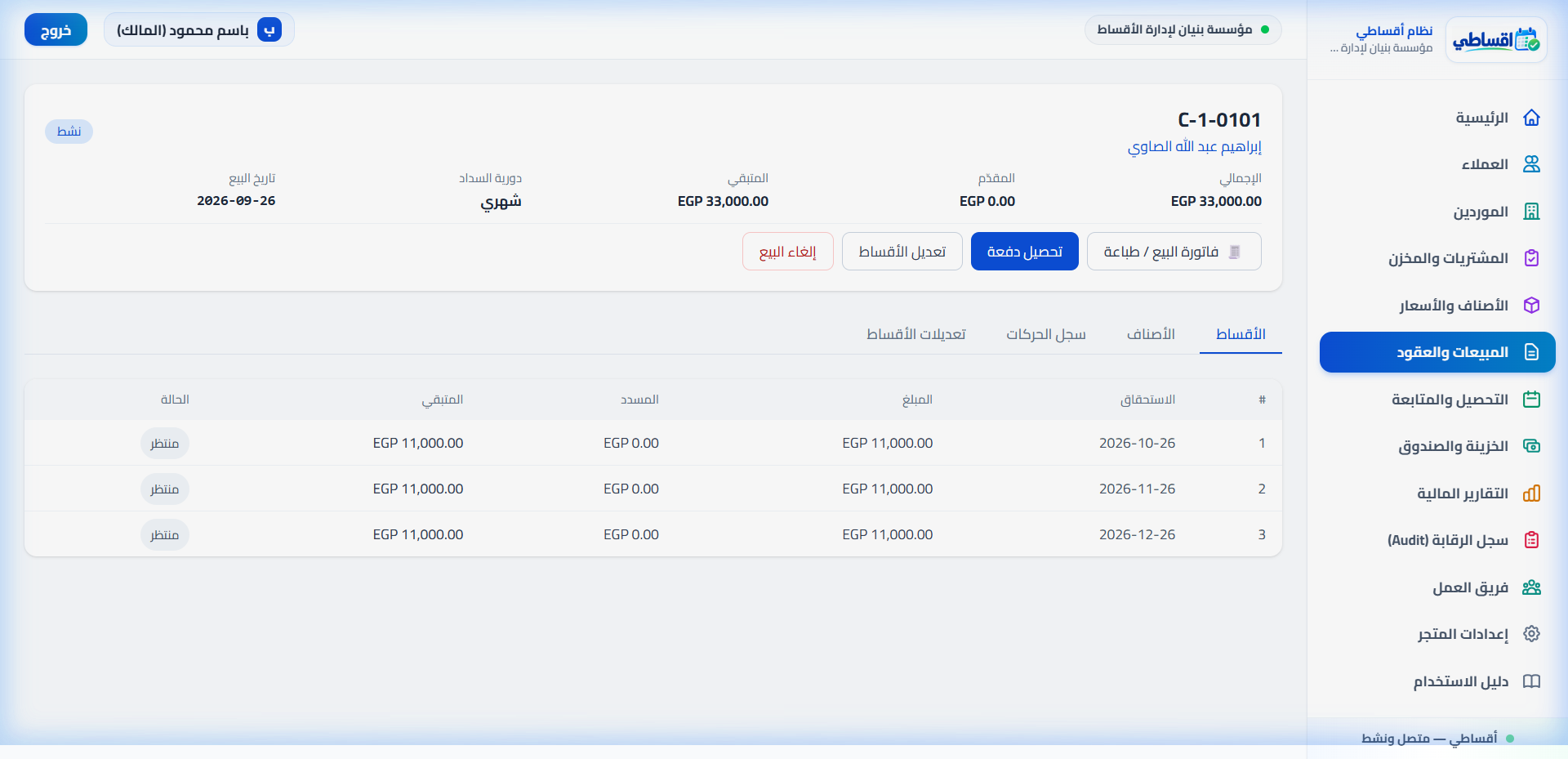Click the إلغاء البيع button

pos(788,252)
